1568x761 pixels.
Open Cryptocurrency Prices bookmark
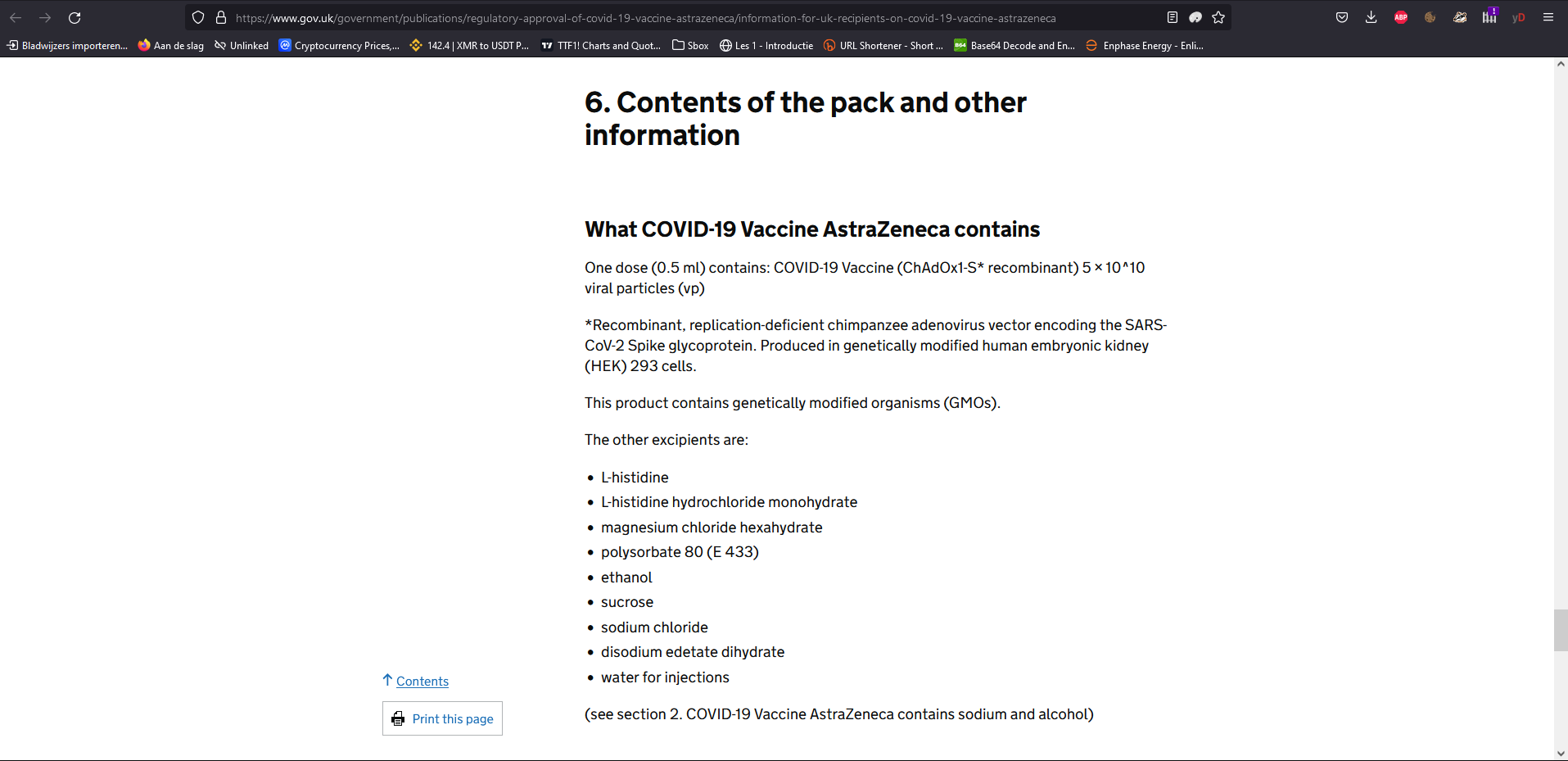(x=339, y=46)
